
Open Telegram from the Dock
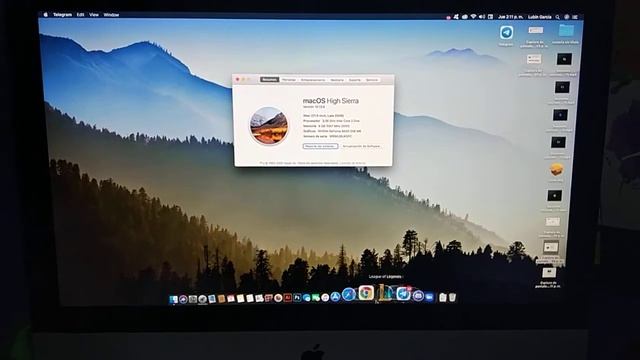coord(403,293)
